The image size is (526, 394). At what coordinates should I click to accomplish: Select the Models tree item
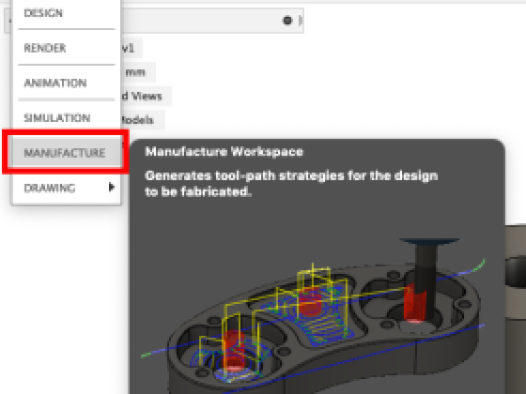[x=142, y=120]
